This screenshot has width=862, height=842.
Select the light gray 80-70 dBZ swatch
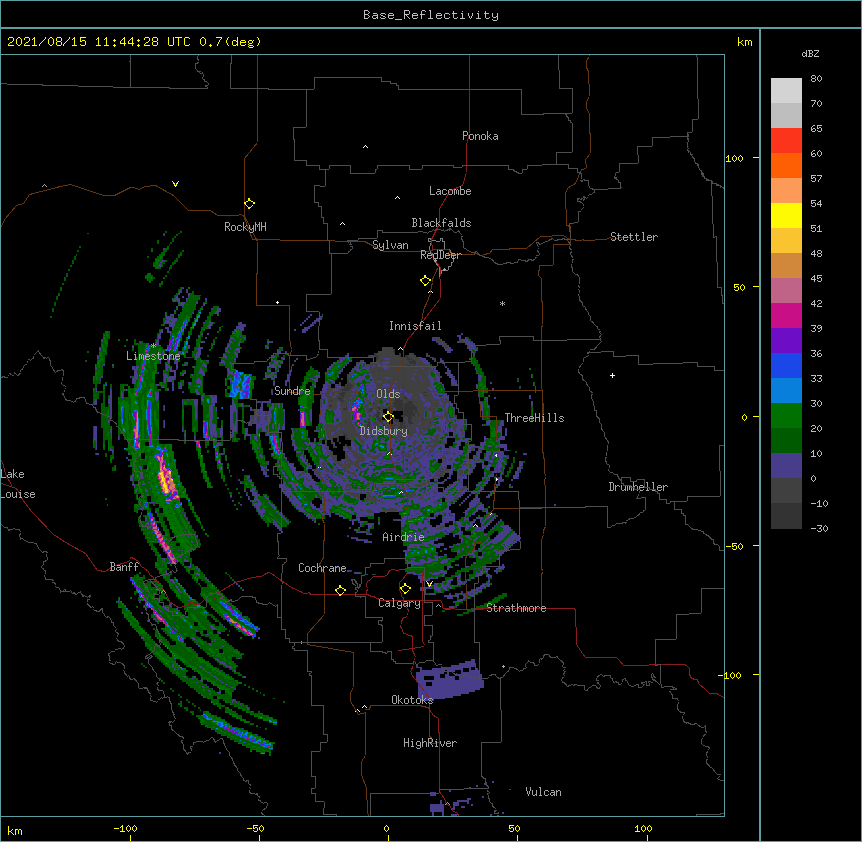786,91
